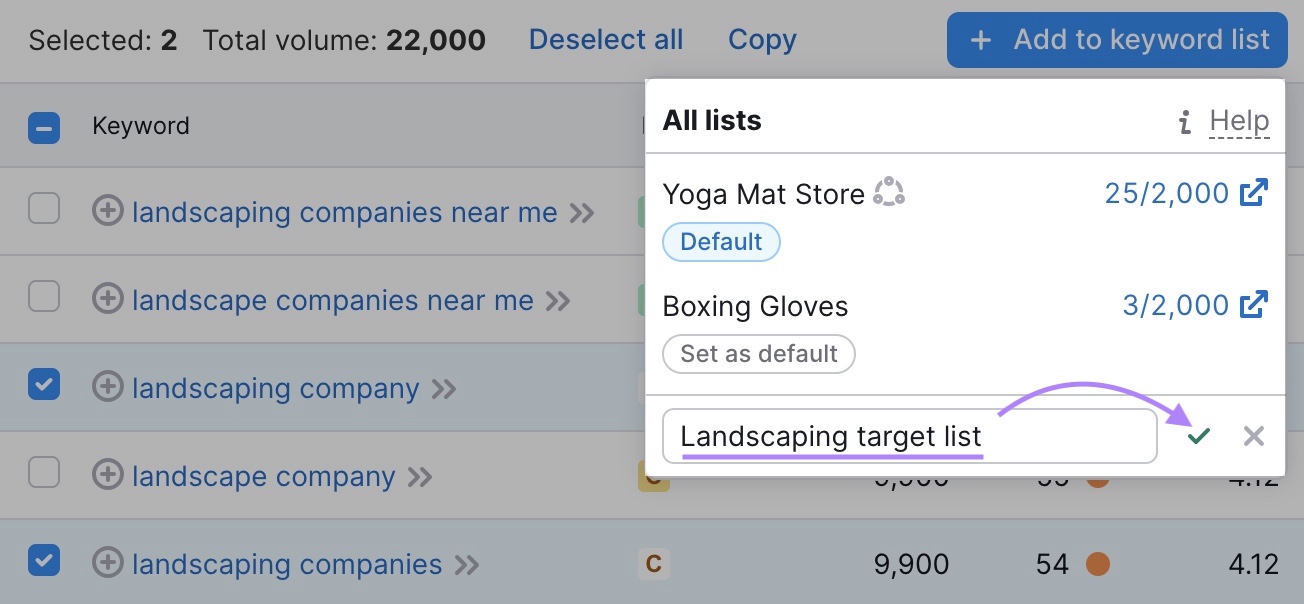Expand chevrons next to landscaping companies near me
This screenshot has width=1304, height=604.
click(582, 213)
